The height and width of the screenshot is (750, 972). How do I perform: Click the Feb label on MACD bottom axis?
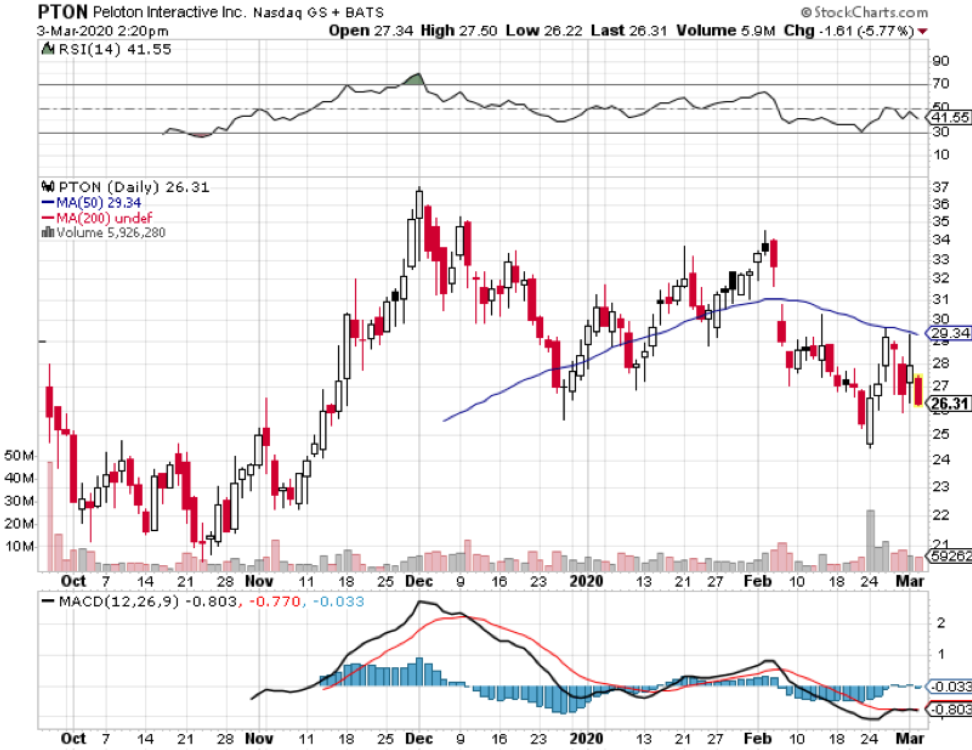tap(758, 739)
